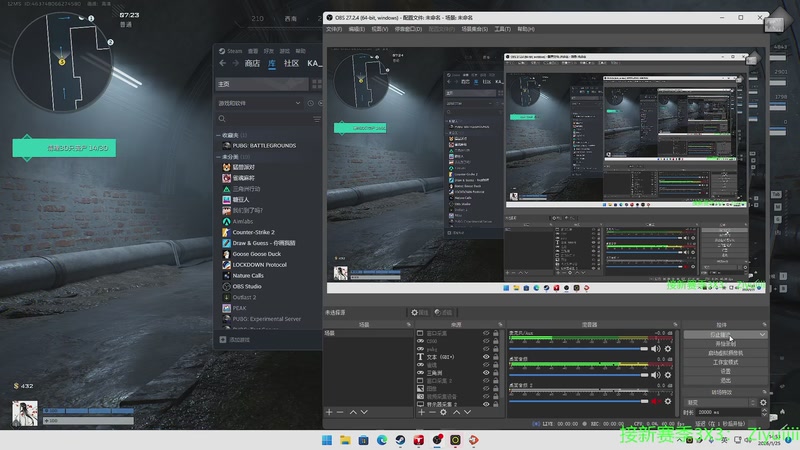This screenshot has width=800, height=450.
Task: Pop out the mixer dock panel icon
Action: pyautogui.click(x=676, y=324)
